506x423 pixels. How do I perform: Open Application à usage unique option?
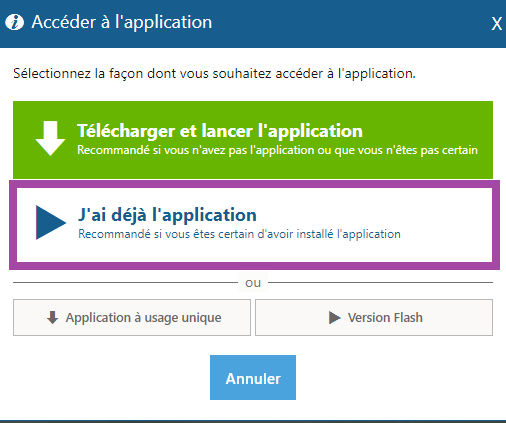pyautogui.click(x=132, y=317)
